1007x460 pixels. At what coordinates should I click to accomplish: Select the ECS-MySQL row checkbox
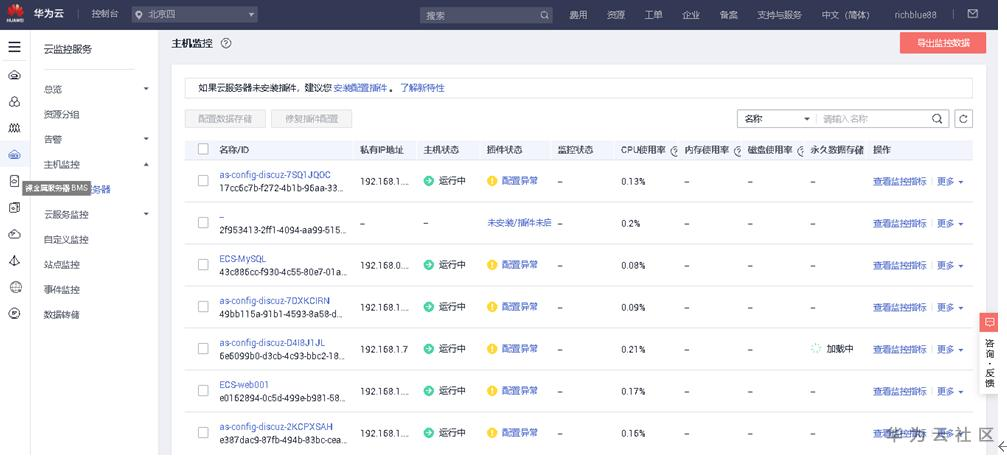point(203,265)
